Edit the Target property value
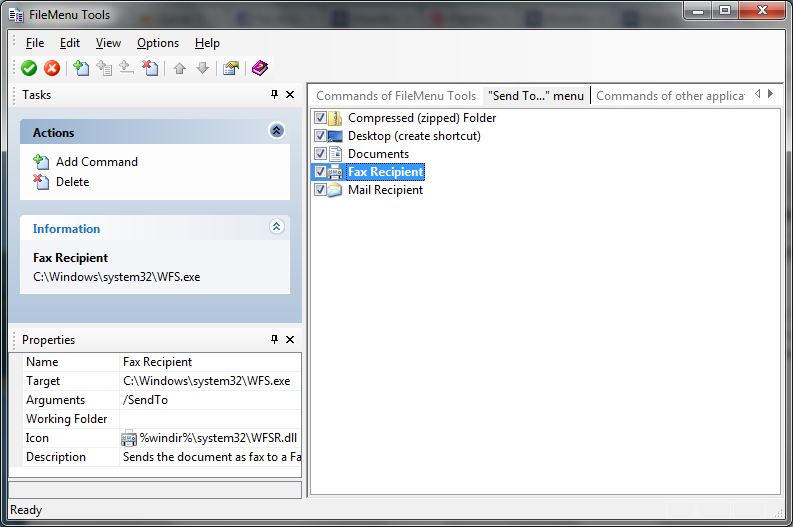This screenshot has width=793, height=527. coord(210,381)
